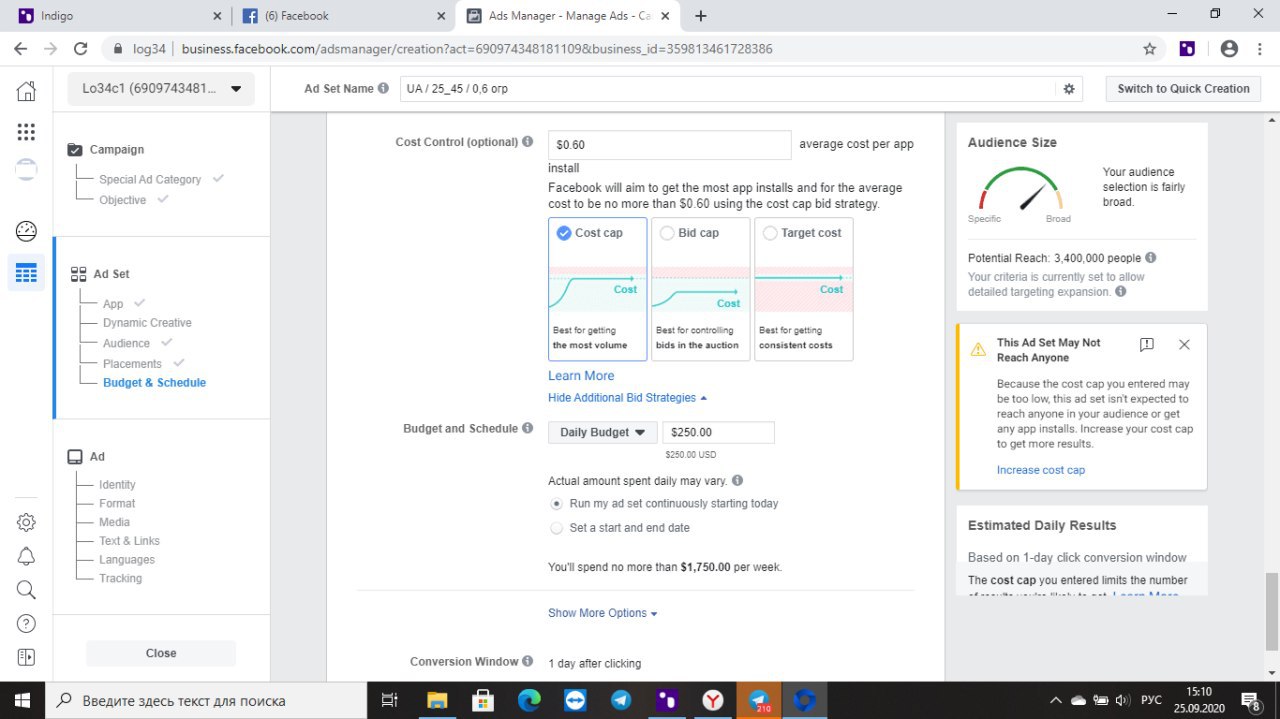Click the Windows taskbar search box
The width and height of the screenshot is (1280, 719).
click(207, 700)
